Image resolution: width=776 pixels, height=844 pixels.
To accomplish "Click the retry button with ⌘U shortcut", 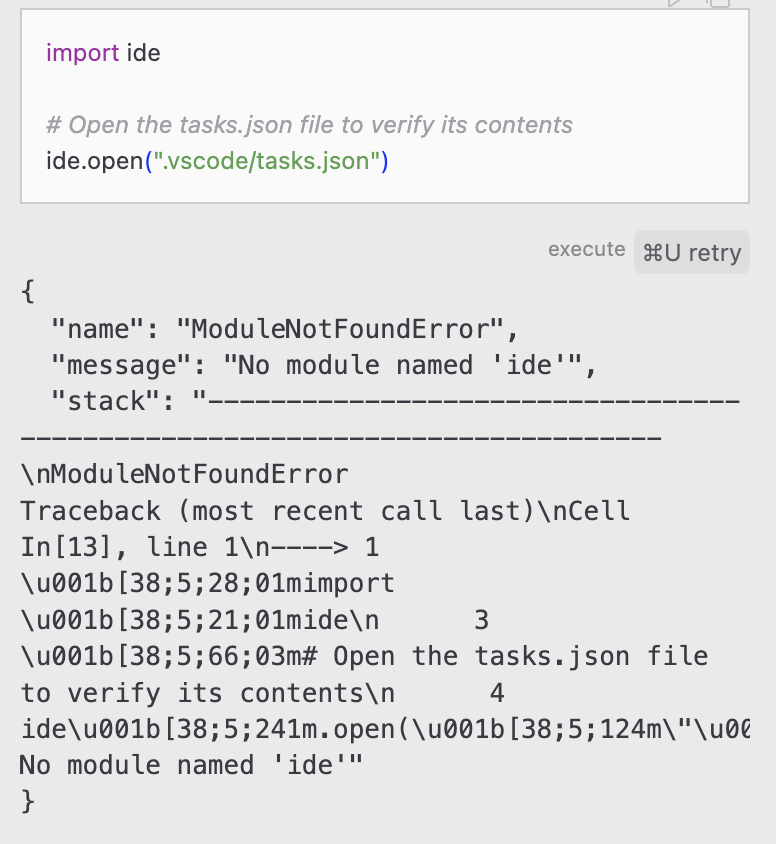I will [x=691, y=252].
